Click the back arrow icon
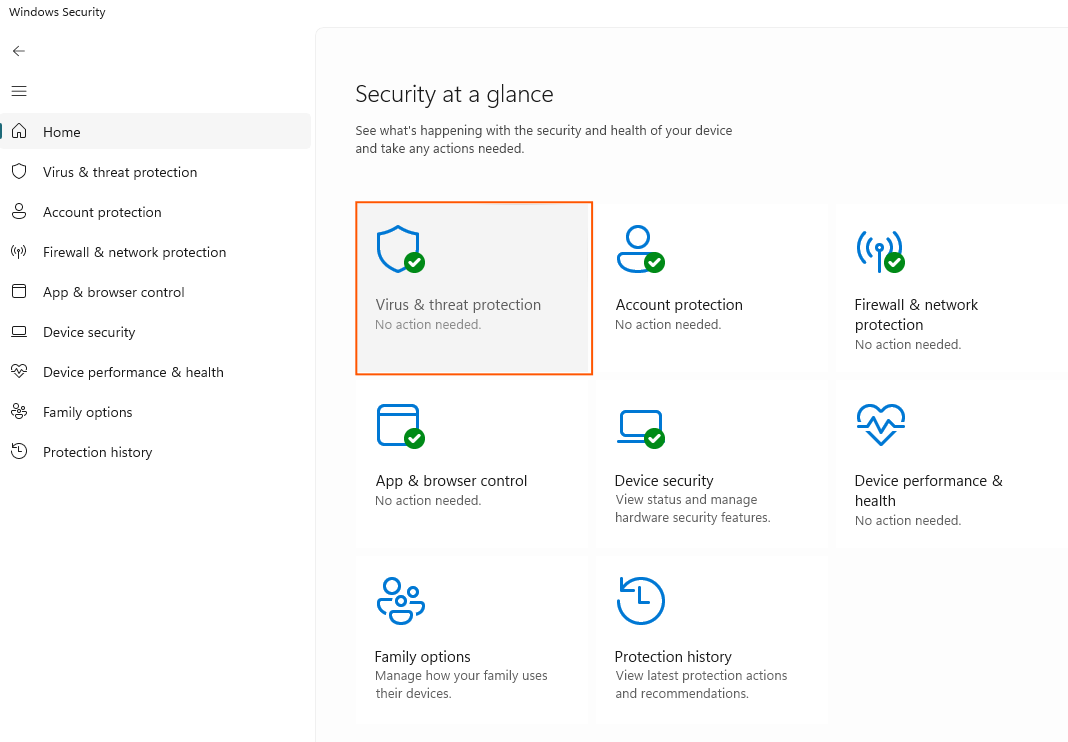This screenshot has height=742, width=1068. point(19,51)
